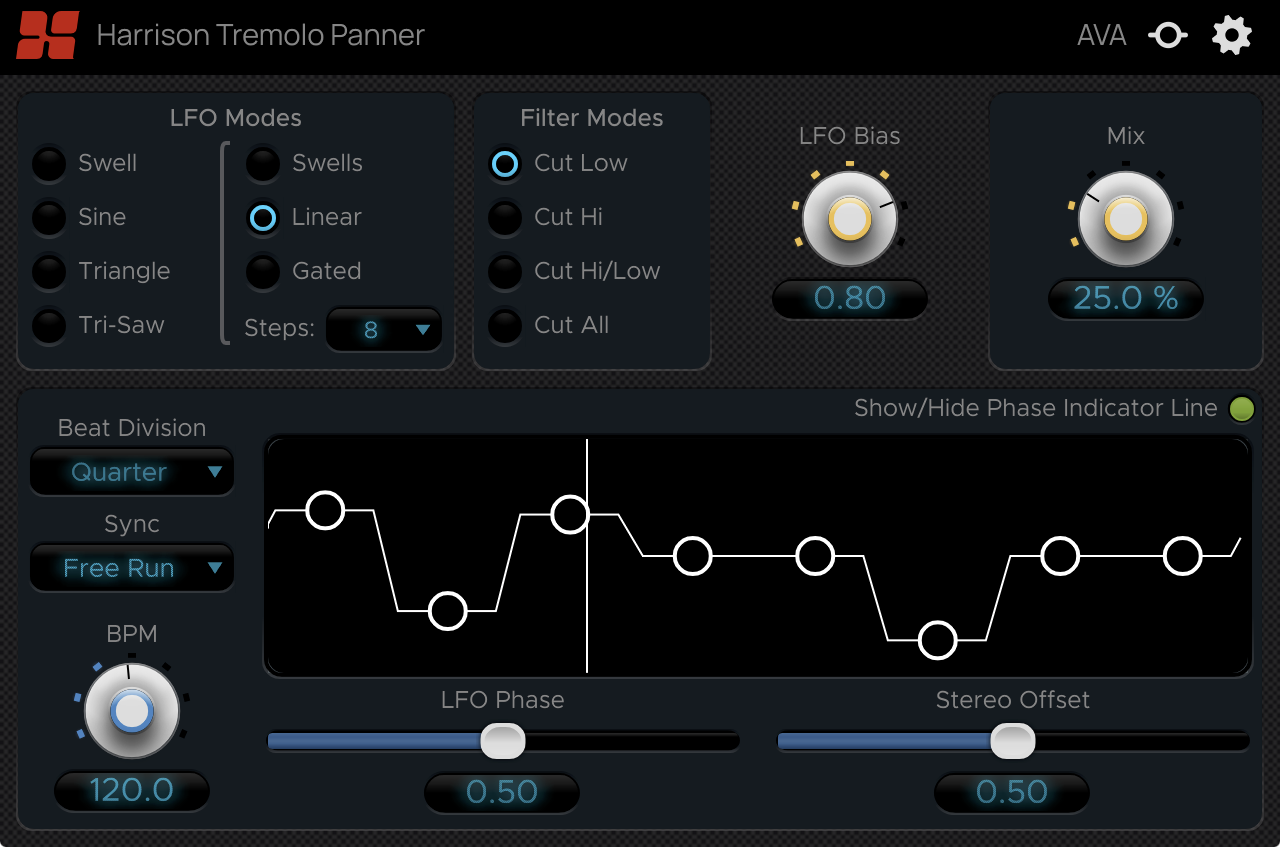
Task: Click the BPM knob
Action: (131, 709)
